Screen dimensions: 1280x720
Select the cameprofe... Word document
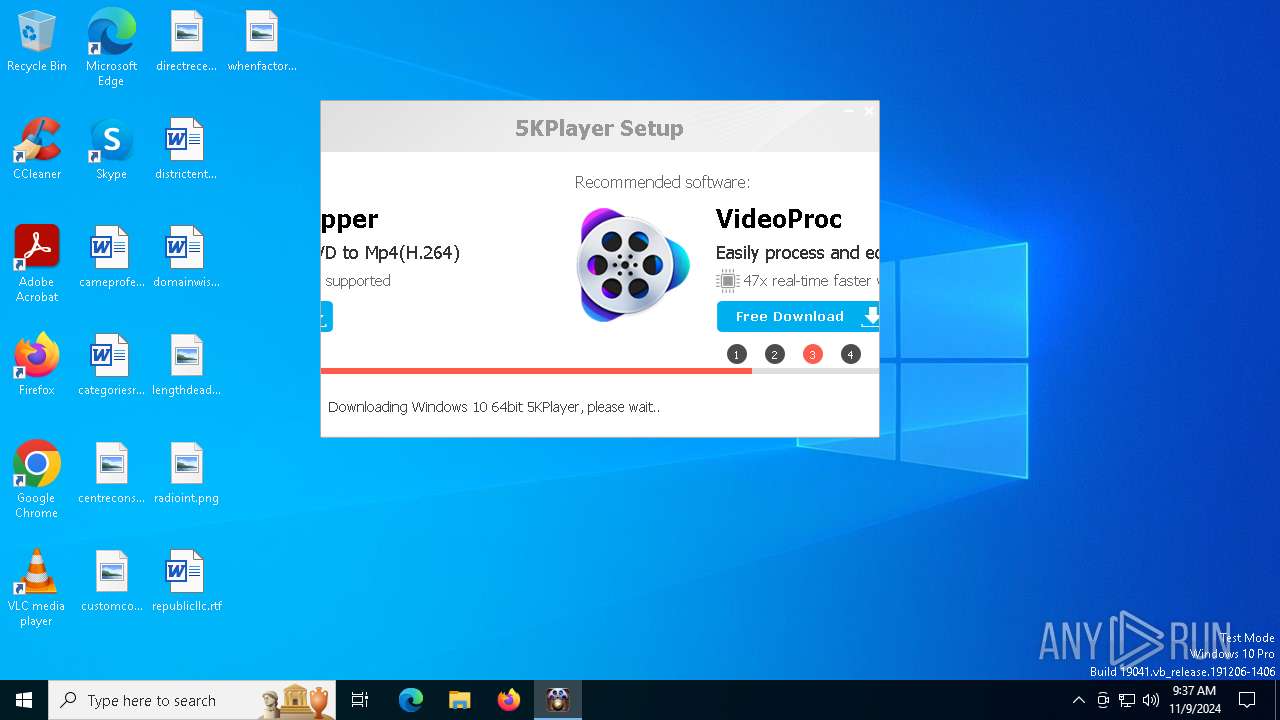pyautogui.click(x=111, y=257)
